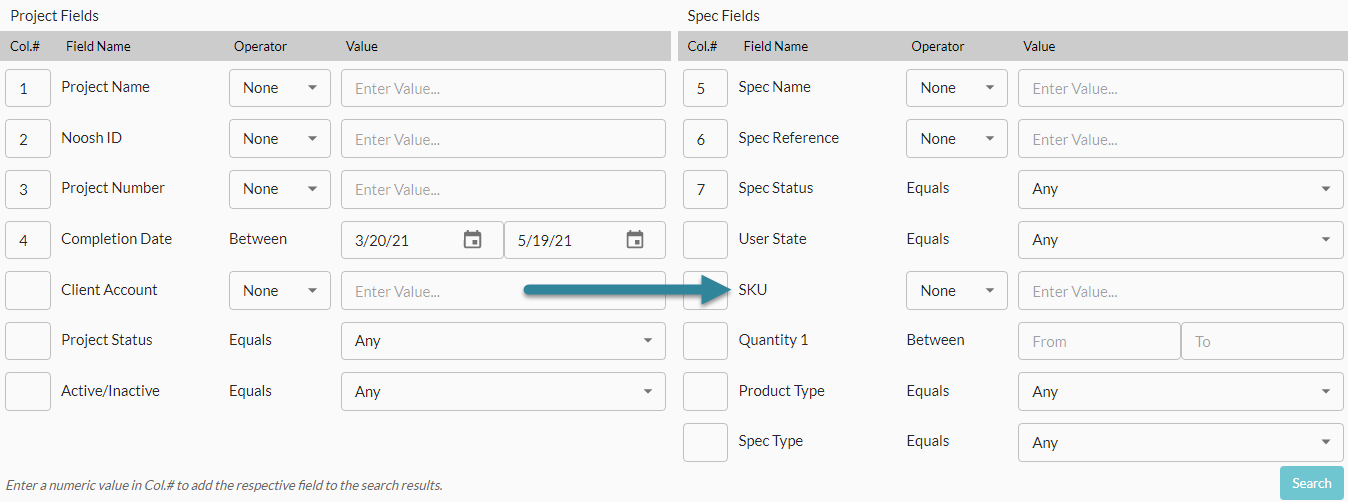Click the Quantity 1 field label
The image size is (1348, 502).
point(773,340)
